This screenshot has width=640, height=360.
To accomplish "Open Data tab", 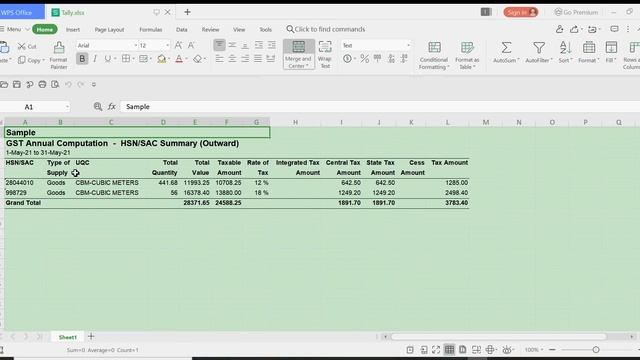I will (x=182, y=29).
